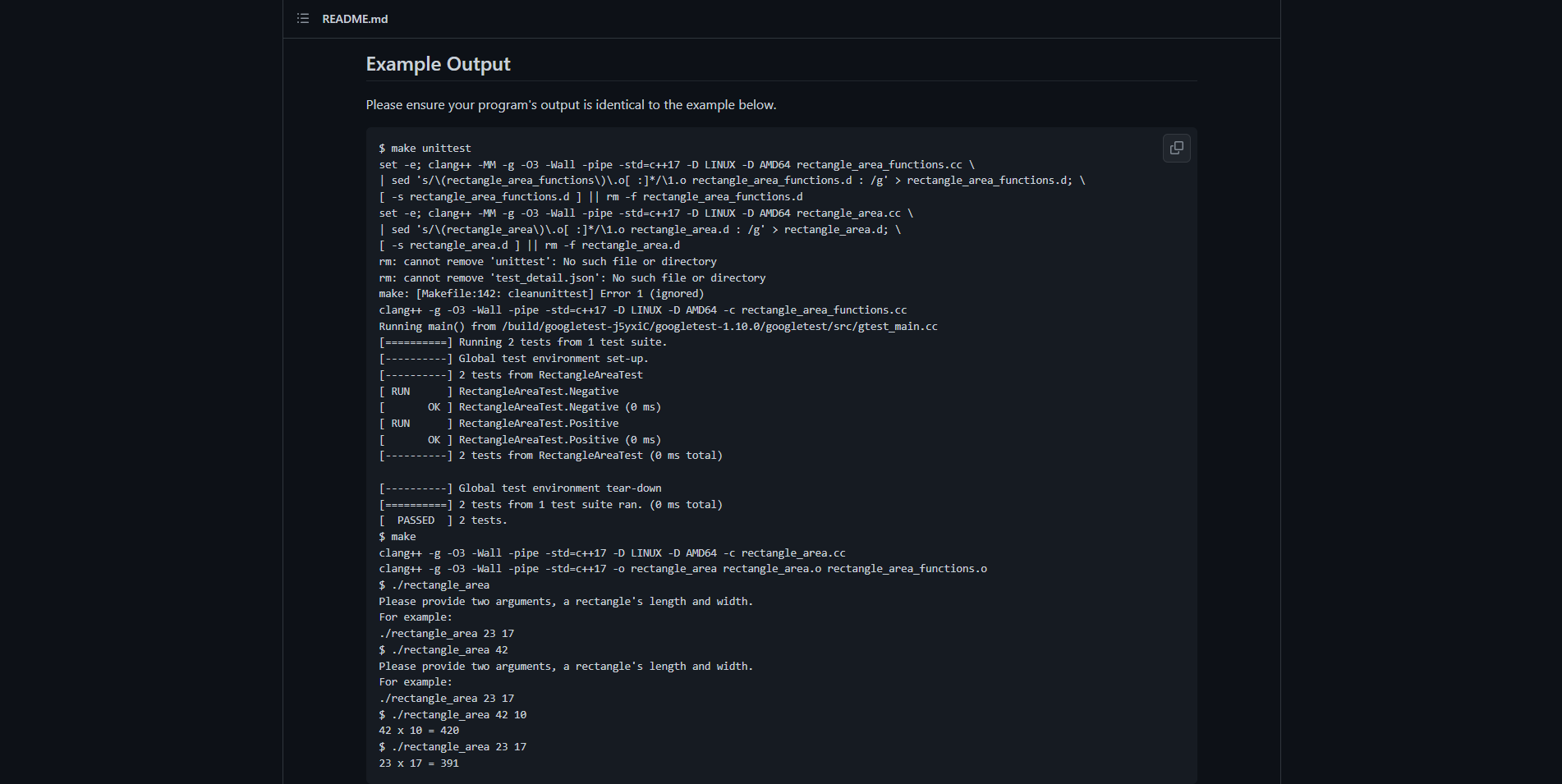Click the Global test environment tear-down line
The image size is (1562, 784).
[520, 488]
